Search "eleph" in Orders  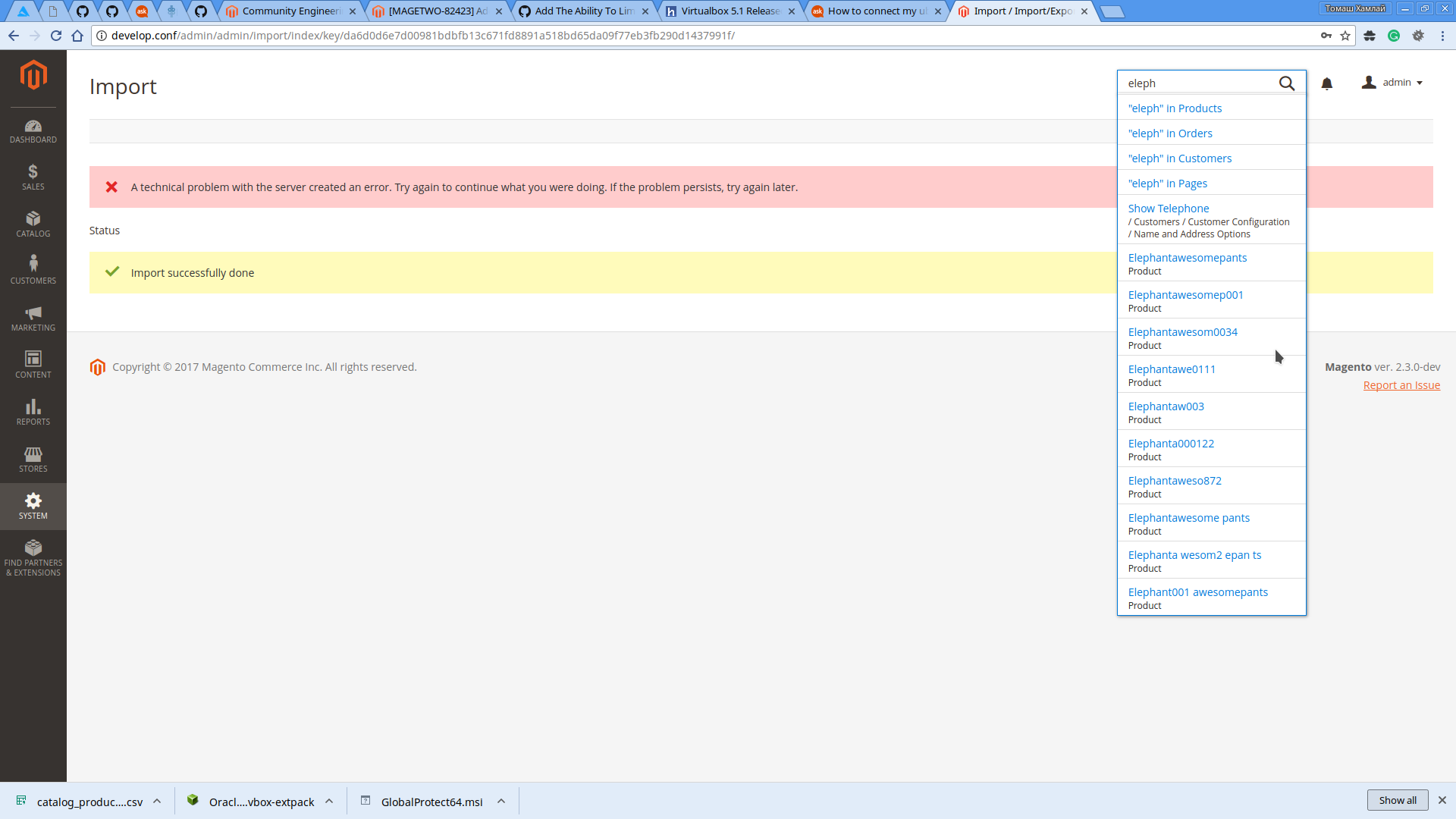pyautogui.click(x=1170, y=133)
